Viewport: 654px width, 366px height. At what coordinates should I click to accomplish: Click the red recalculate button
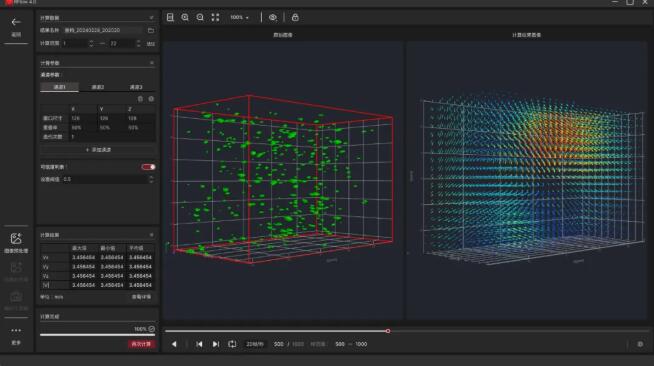click(141, 344)
